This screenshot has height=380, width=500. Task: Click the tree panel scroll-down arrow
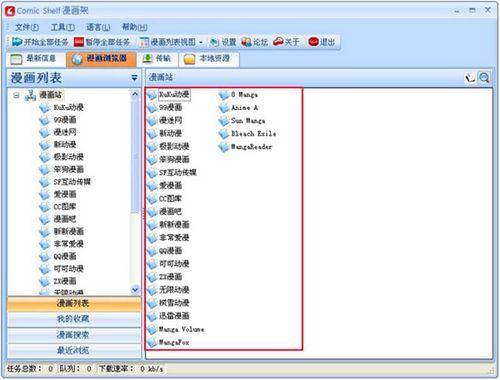click(x=135, y=290)
